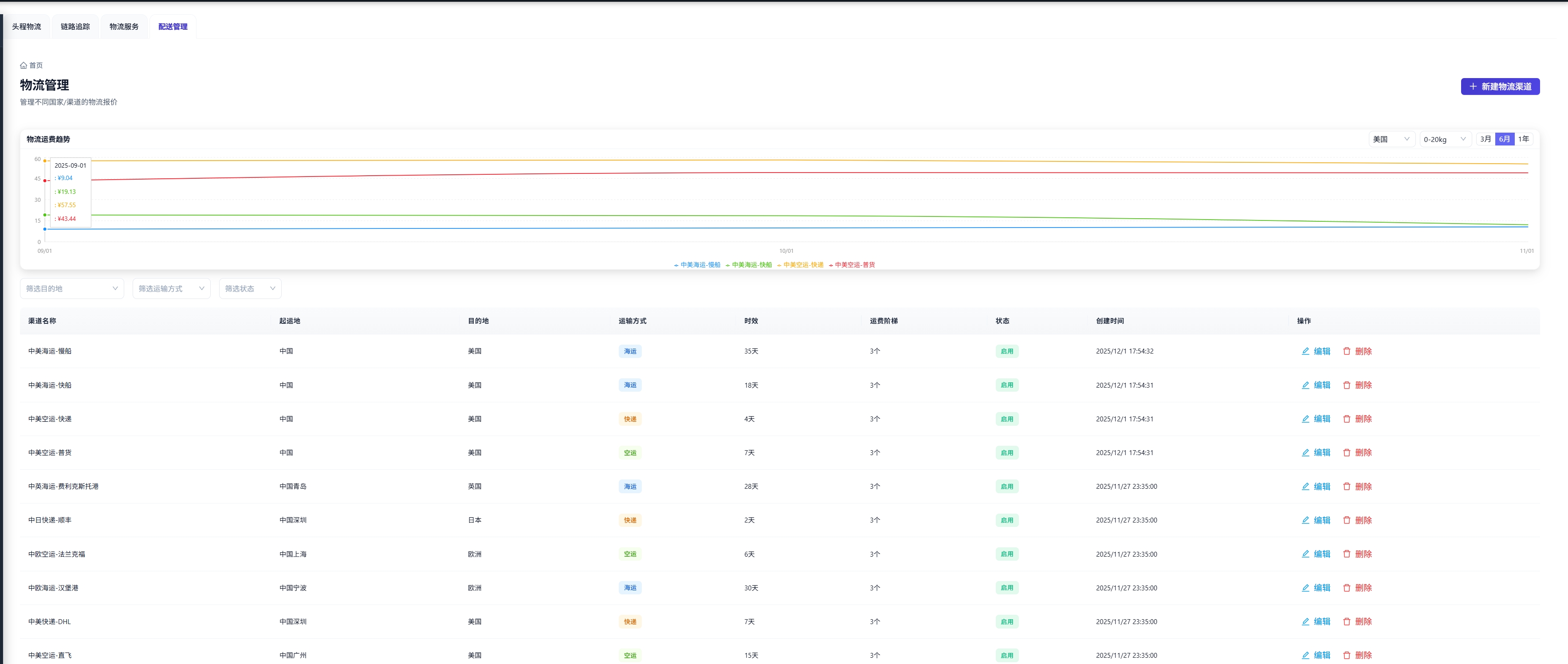1568x664 pixels.
Task: Click the 新建物流渠道 button
Action: pyautogui.click(x=1500, y=86)
